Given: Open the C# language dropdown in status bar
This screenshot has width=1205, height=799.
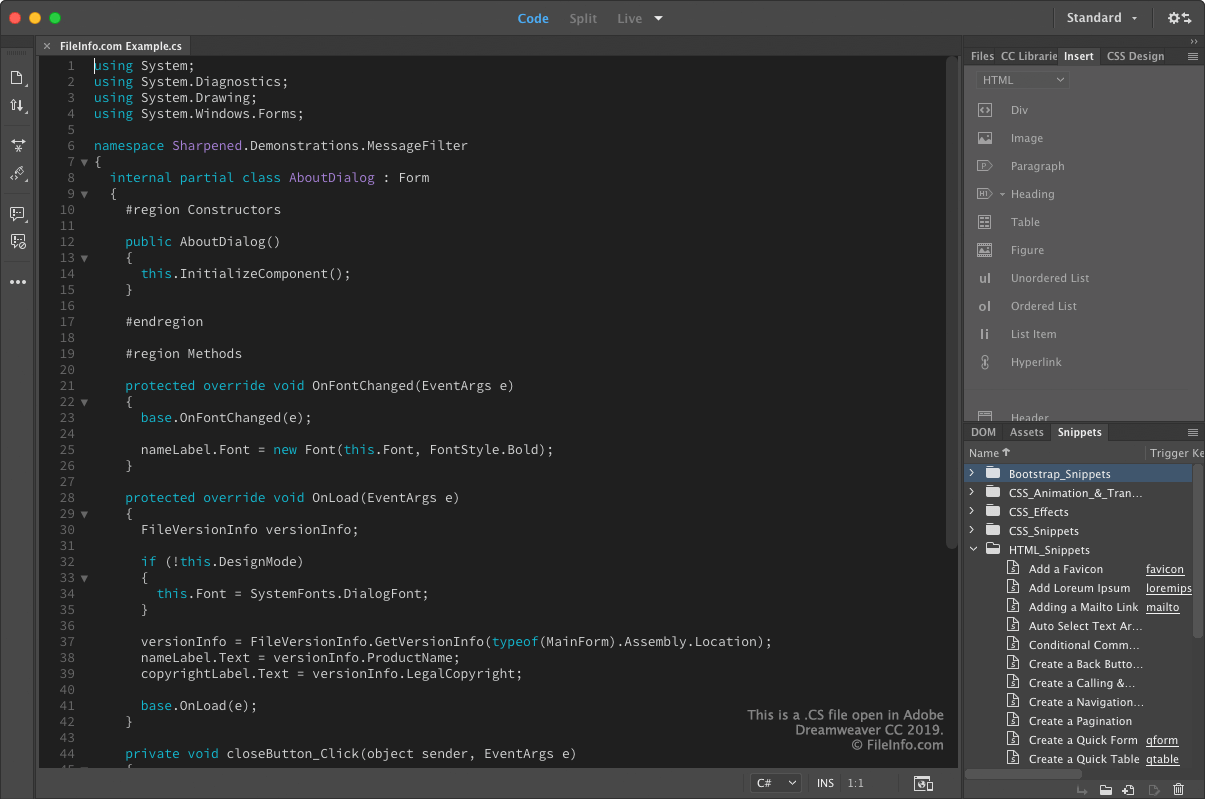Looking at the screenshot, I should [x=777, y=783].
